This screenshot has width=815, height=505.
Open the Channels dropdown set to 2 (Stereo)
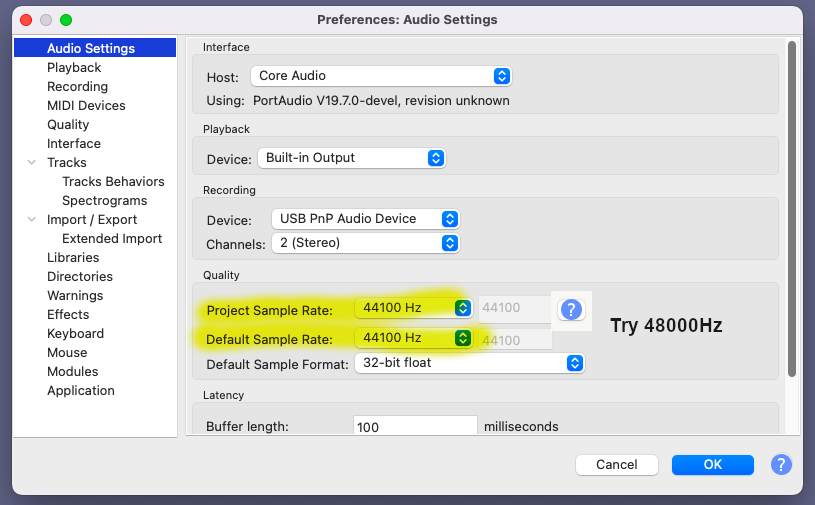pos(364,243)
